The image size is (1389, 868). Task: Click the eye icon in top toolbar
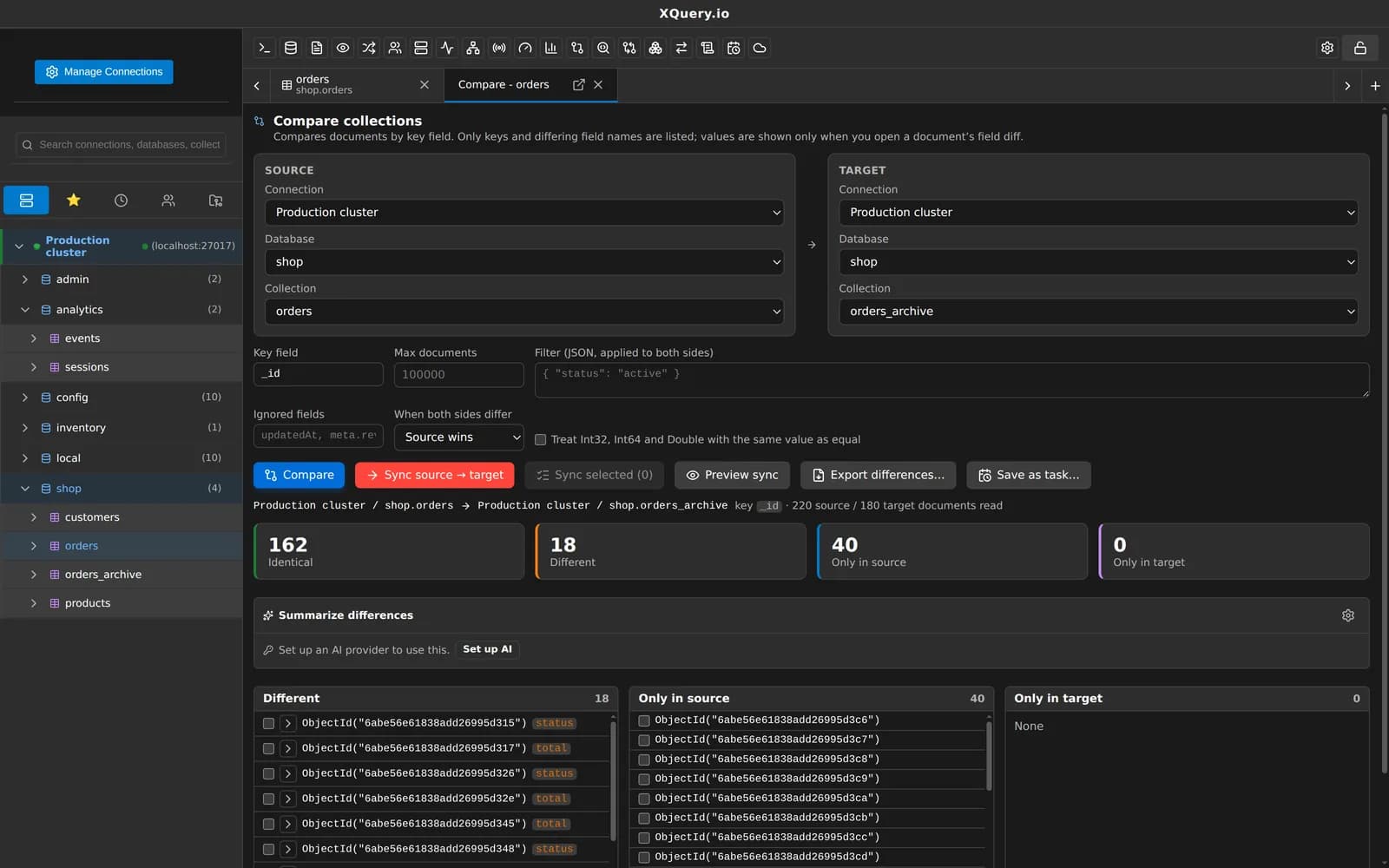click(x=343, y=48)
